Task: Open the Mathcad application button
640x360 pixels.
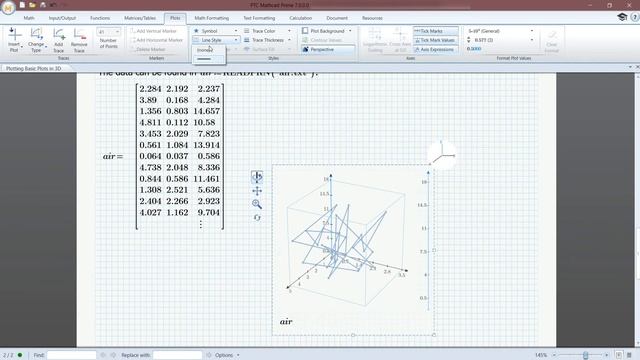Action: pyautogui.click(x=8, y=7)
